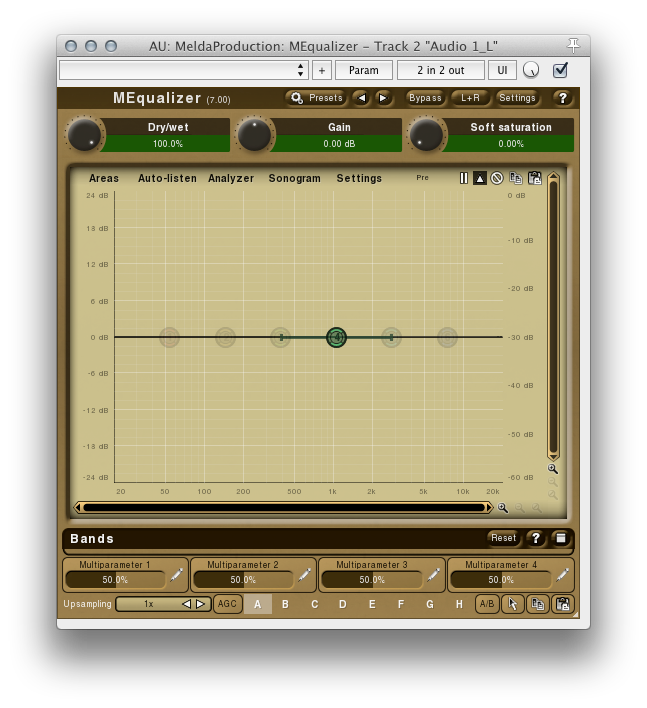Open the Auto-listen menu
This screenshot has width=647, height=708.
click(168, 178)
